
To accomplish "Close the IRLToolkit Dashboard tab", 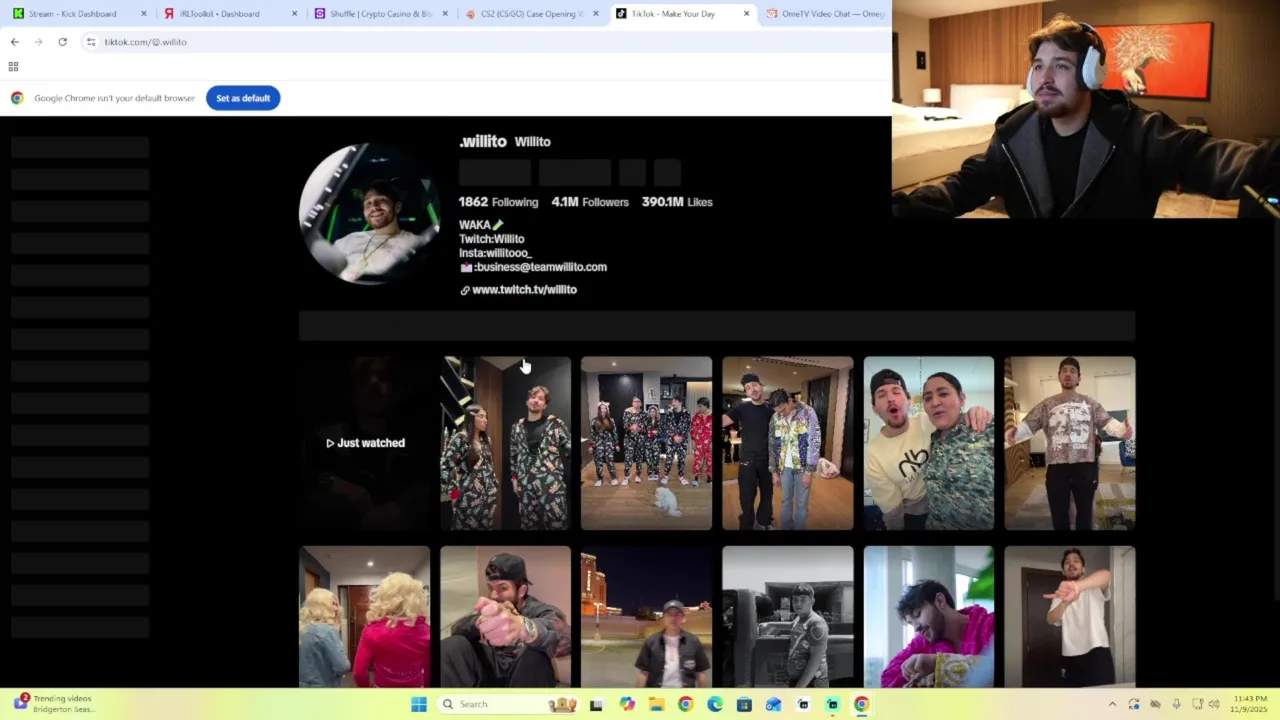I will point(294,14).
